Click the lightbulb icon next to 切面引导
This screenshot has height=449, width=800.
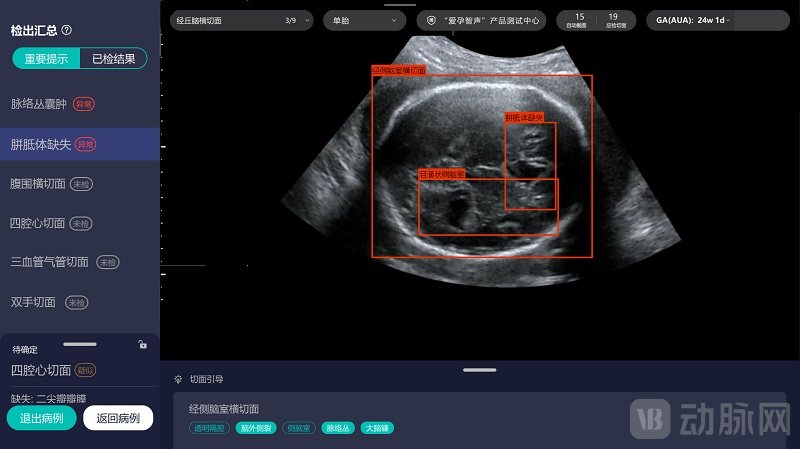tap(178, 379)
